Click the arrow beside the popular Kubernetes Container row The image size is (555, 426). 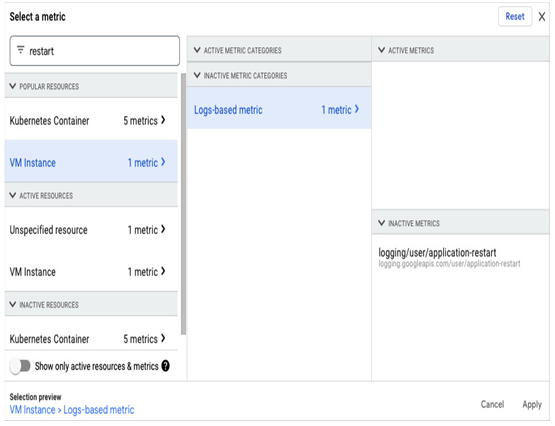[163, 120]
